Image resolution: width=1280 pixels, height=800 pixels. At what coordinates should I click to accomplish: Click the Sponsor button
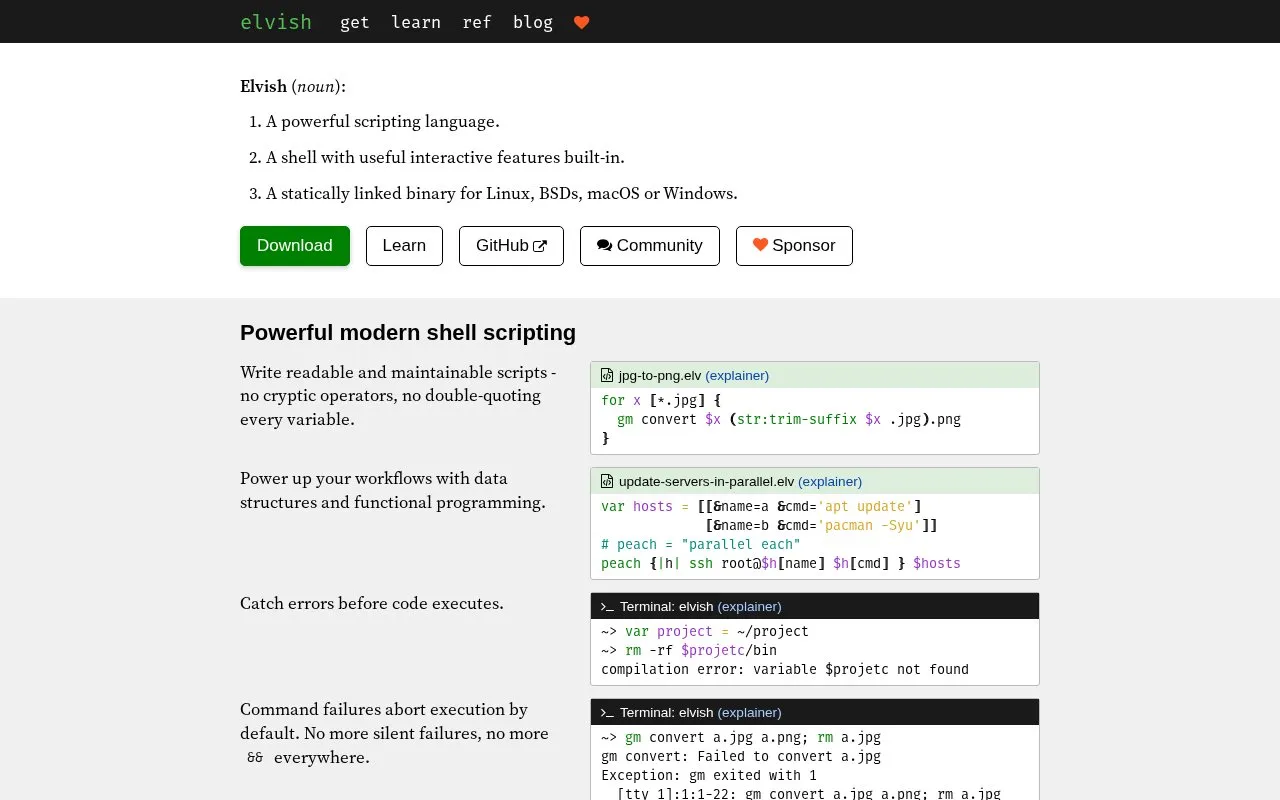794,246
